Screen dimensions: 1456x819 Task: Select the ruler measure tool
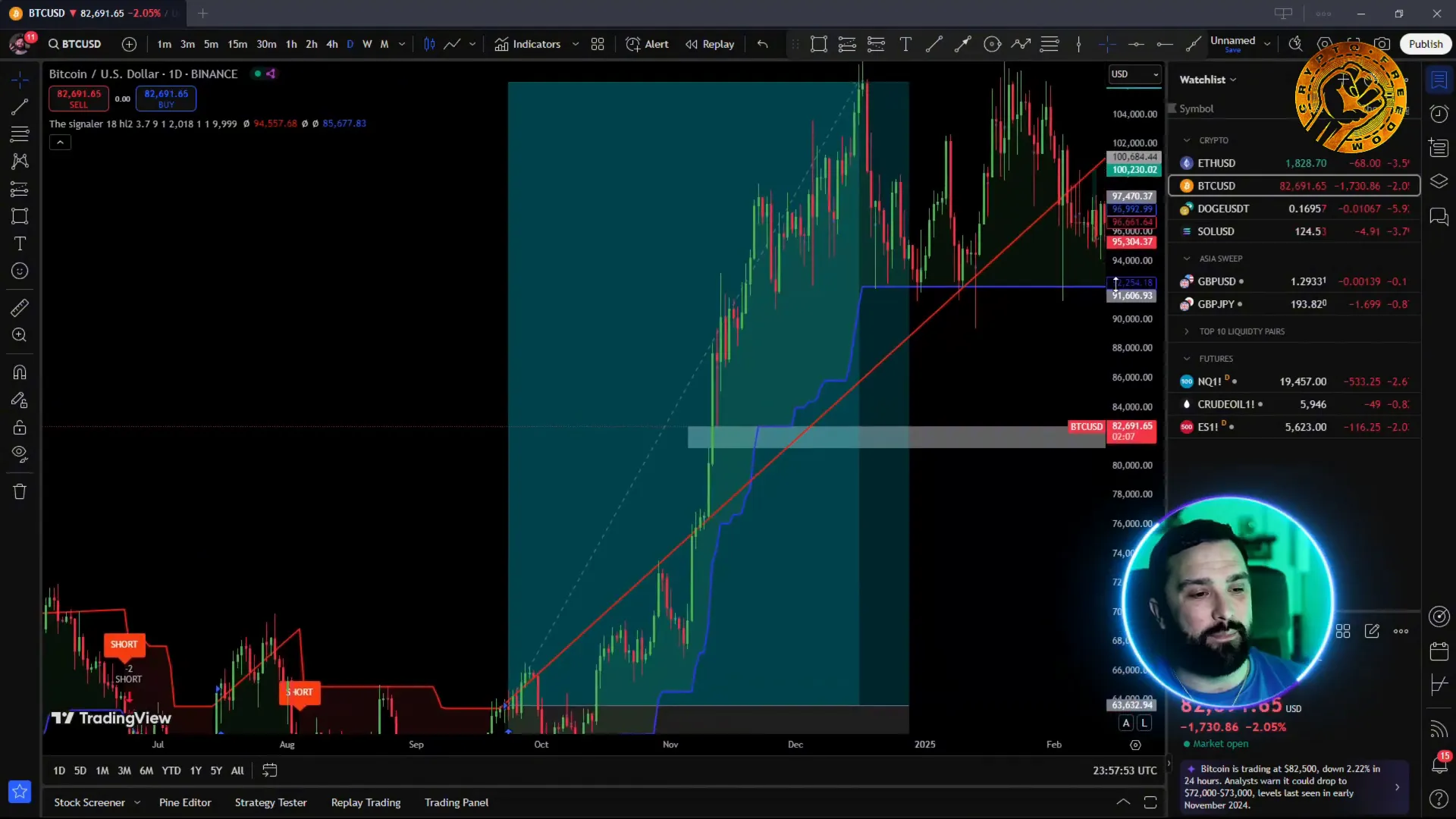coord(20,308)
